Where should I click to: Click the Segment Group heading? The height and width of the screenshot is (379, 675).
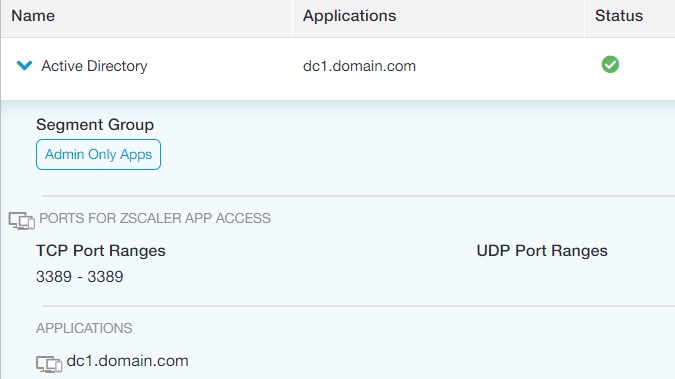[x=95, y=125]
